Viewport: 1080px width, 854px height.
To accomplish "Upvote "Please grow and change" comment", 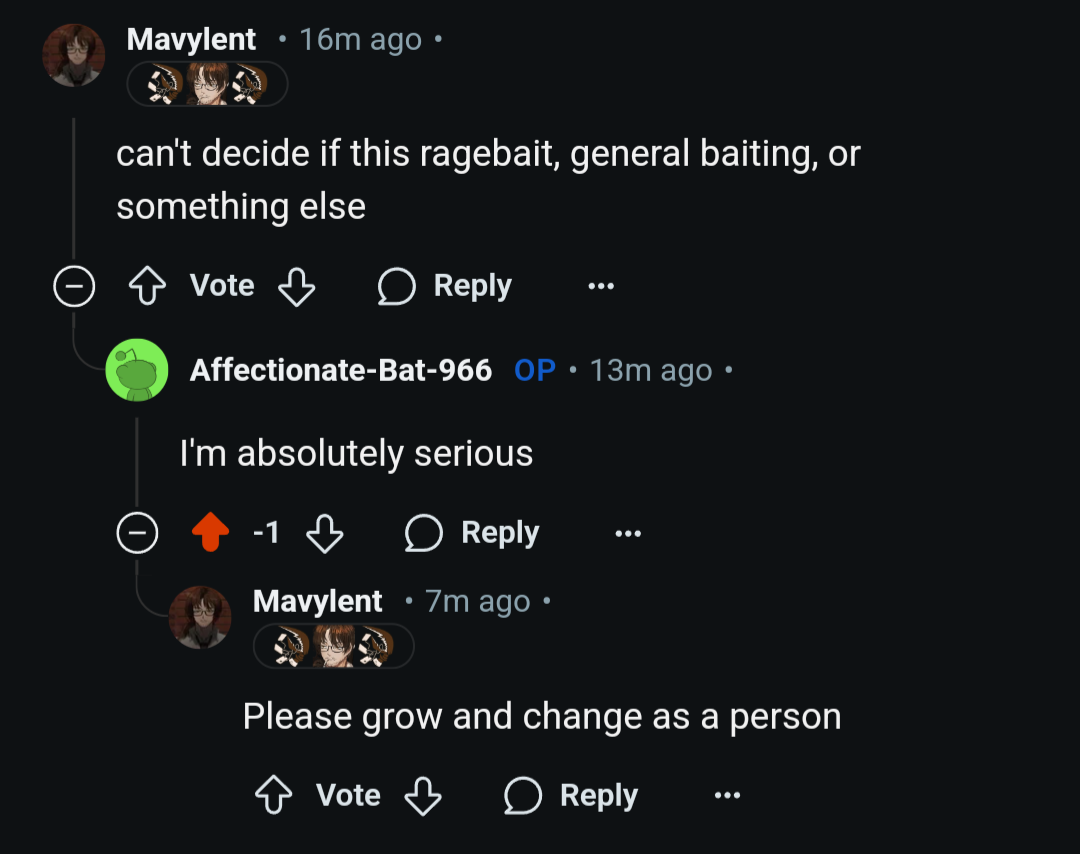I will 273,796.
